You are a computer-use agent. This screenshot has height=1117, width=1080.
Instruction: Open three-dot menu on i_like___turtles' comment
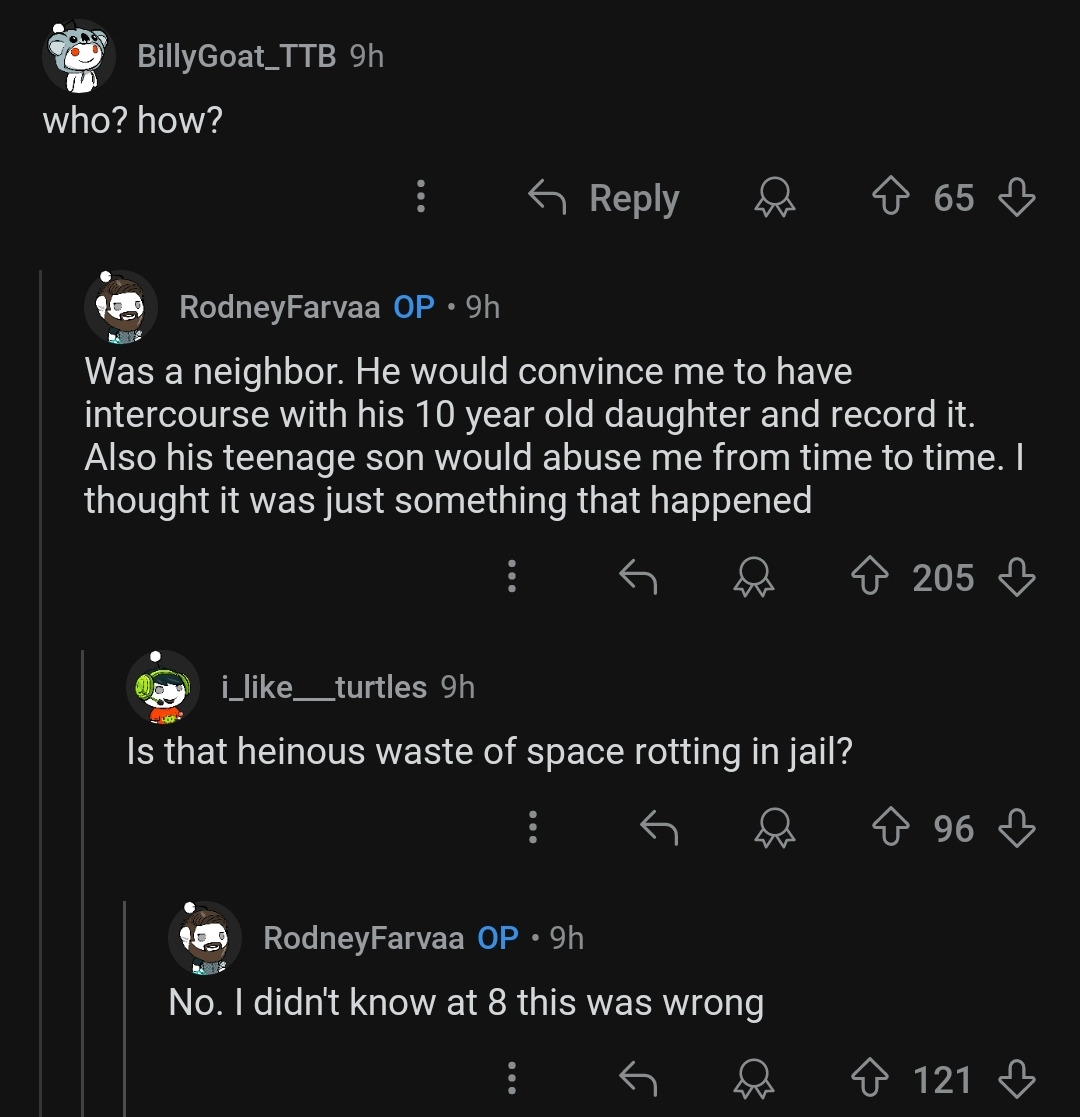[x=533, y=828]
